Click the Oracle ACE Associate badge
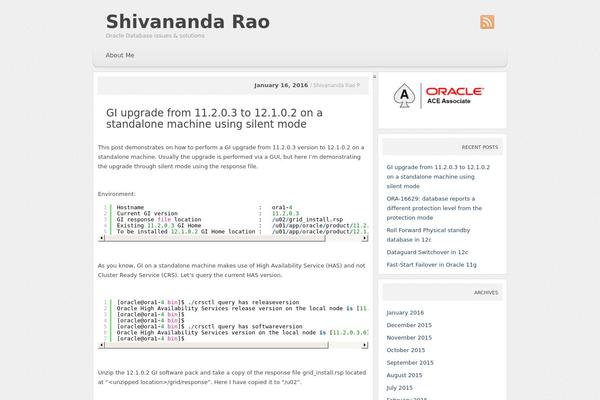Image resolution: width=600 pixels, height=400 pixels. pyautogui.click(x=439, y=96)
